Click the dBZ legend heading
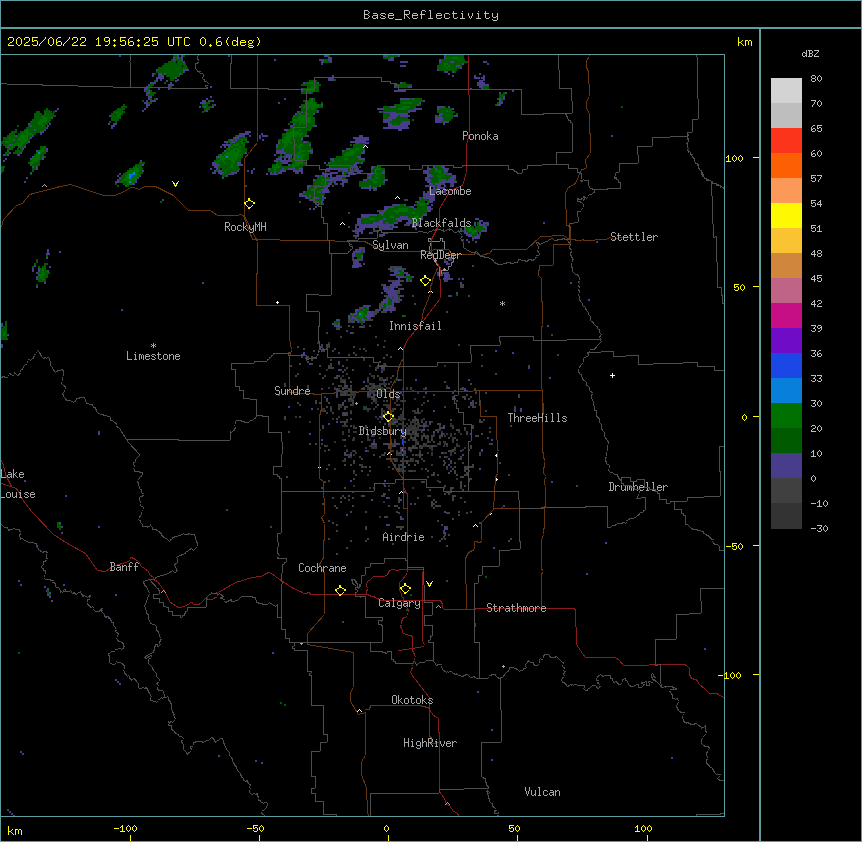The width and height of the screenshot is (862, 842). 810,53
